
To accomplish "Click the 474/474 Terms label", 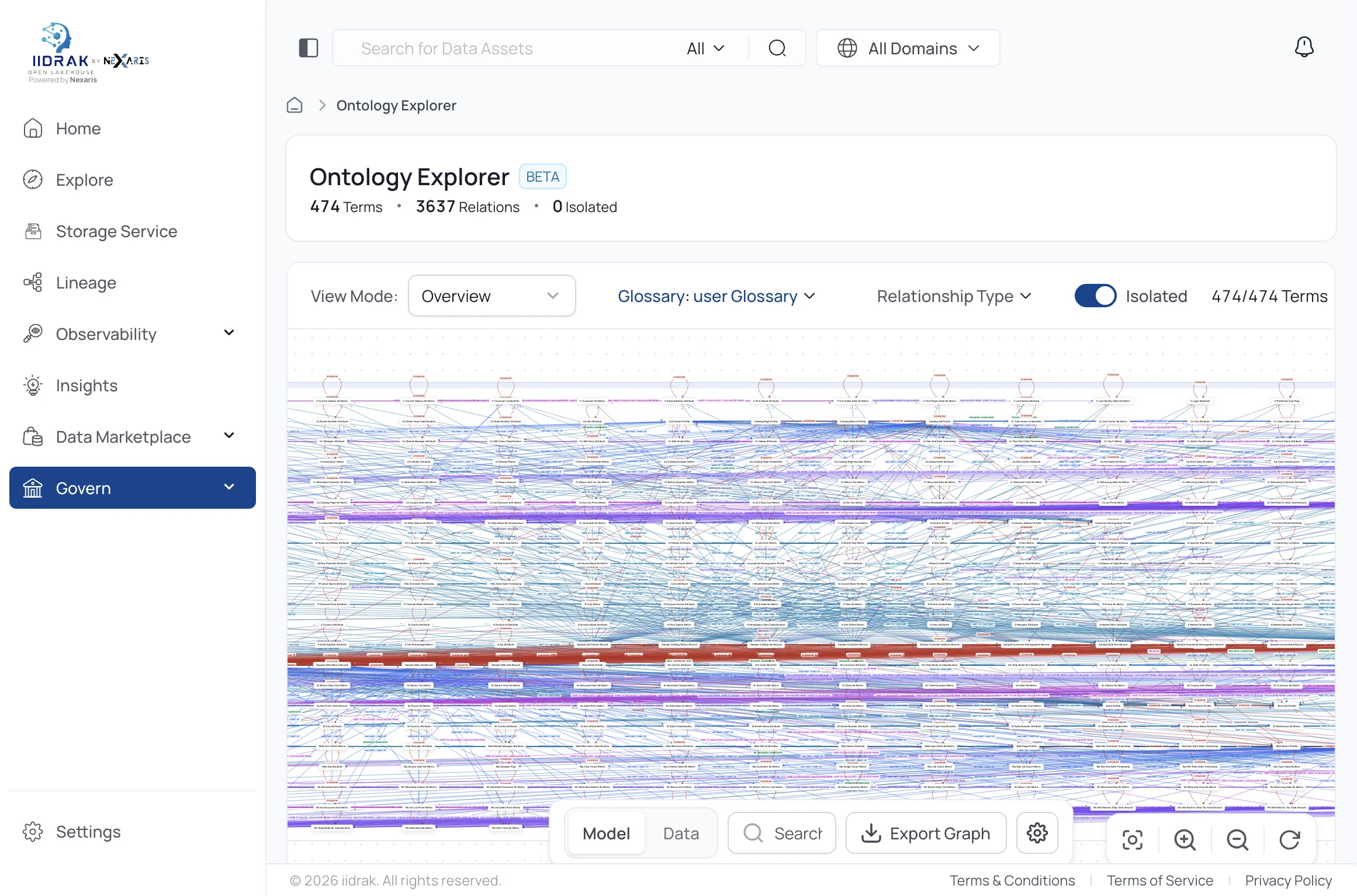I will [1269, 296].
